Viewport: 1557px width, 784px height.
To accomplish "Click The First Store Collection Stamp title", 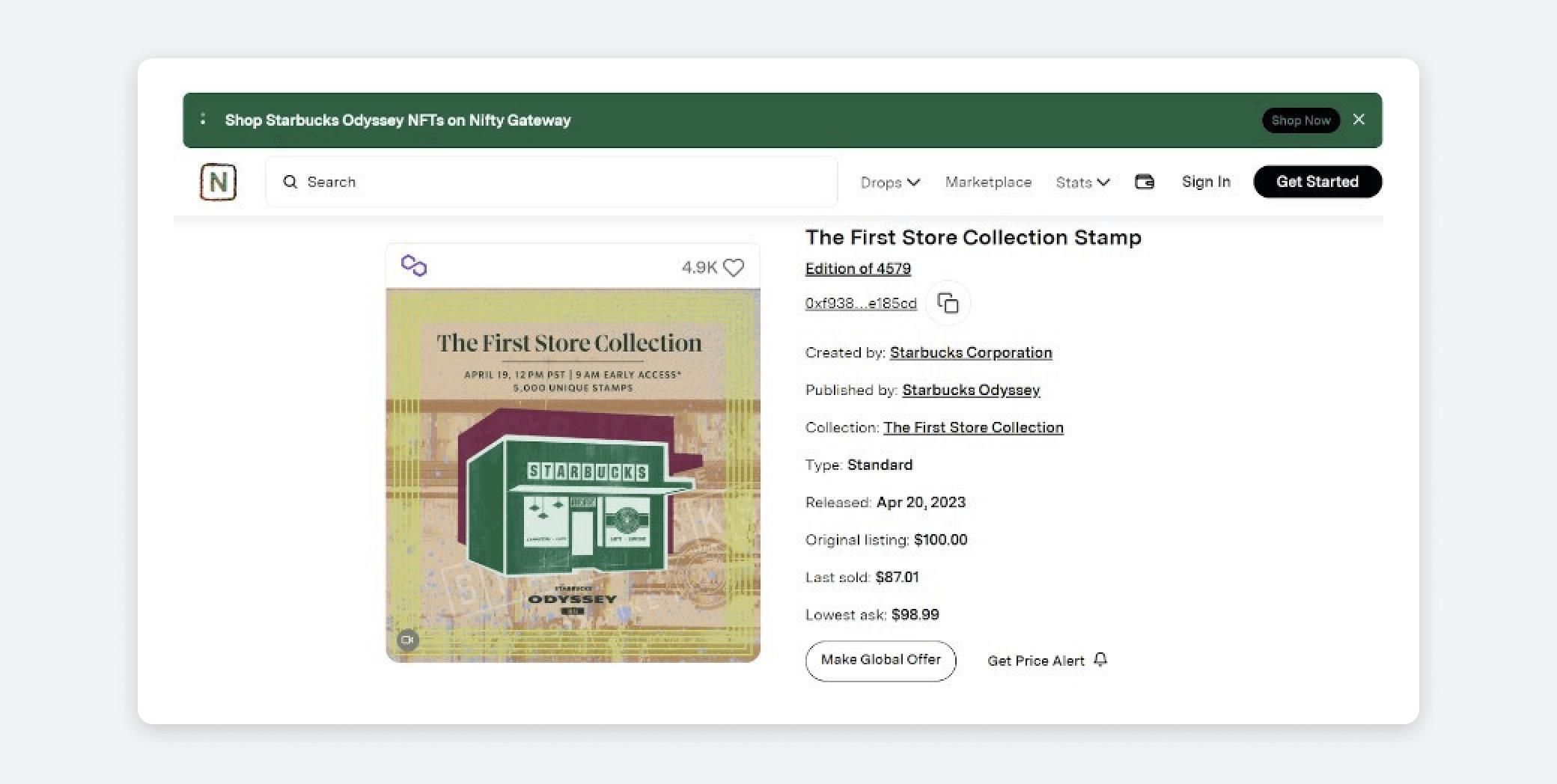I will 973,237.
